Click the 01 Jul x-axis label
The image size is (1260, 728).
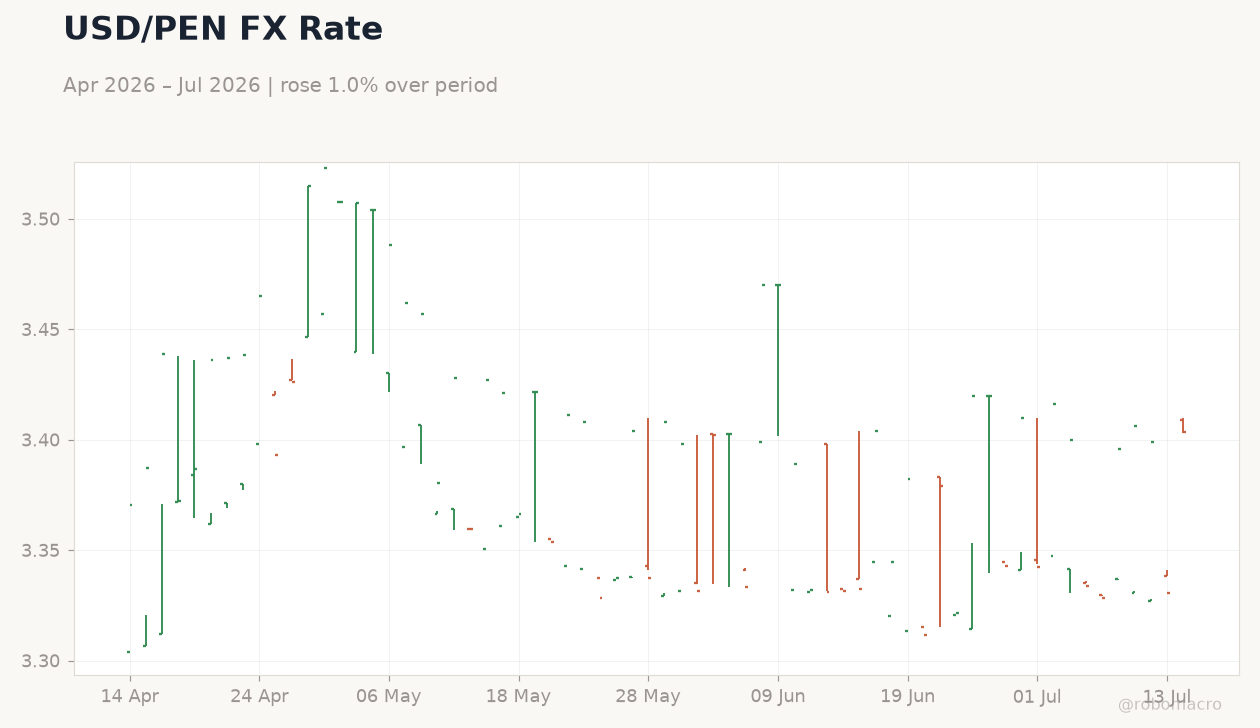[x=1037, y=696]
